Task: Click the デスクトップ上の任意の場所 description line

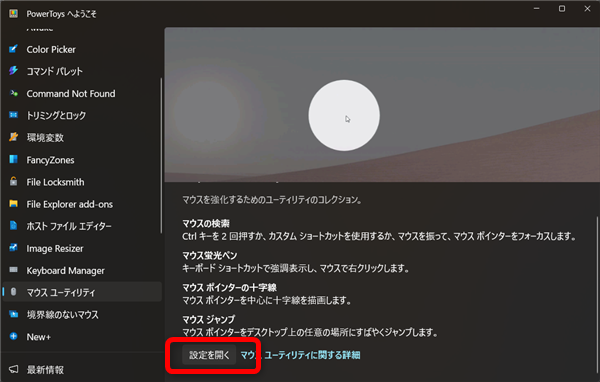Action: (x=310, y=332)
